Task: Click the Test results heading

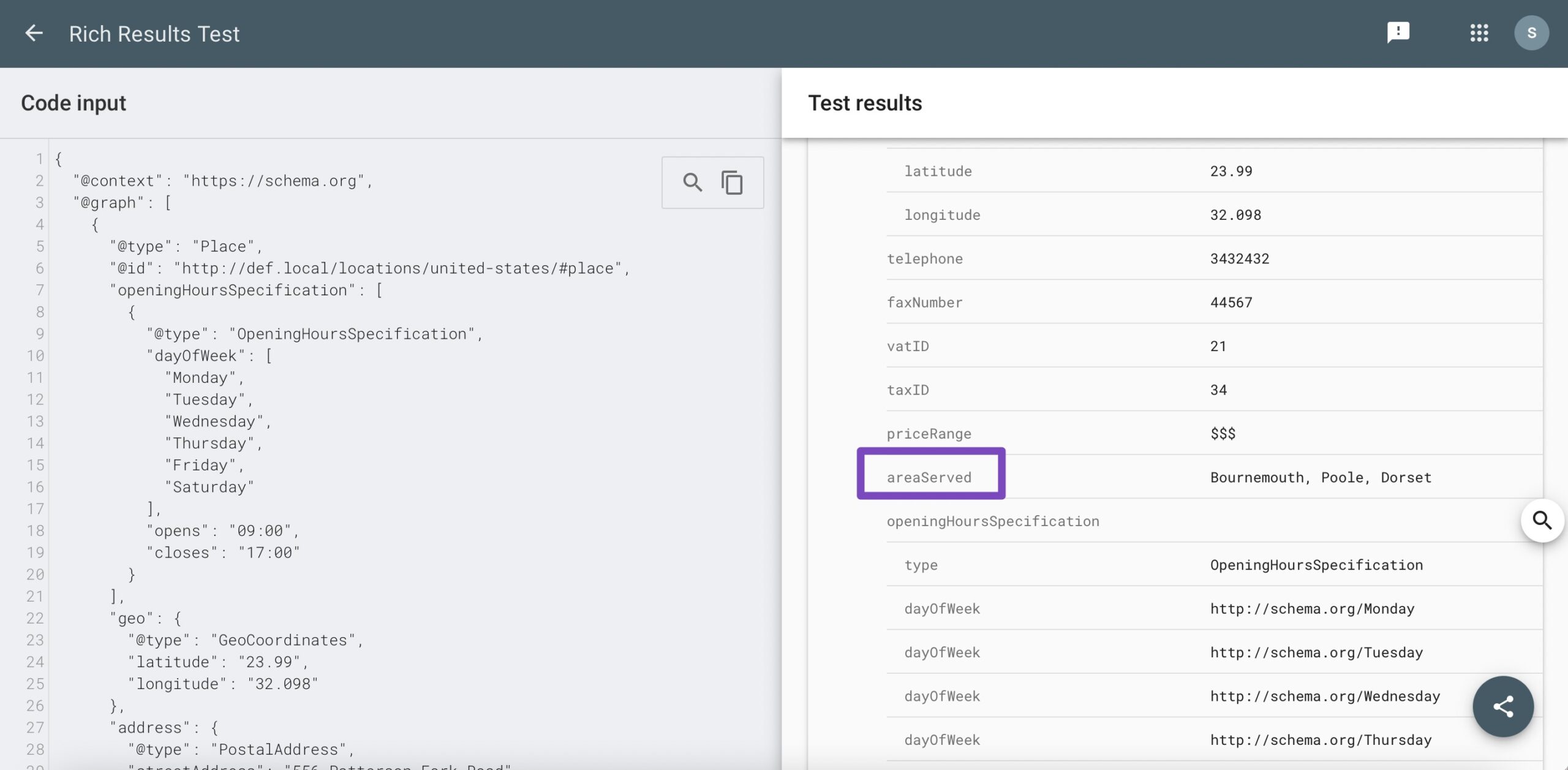Action: tap(865, 103)
